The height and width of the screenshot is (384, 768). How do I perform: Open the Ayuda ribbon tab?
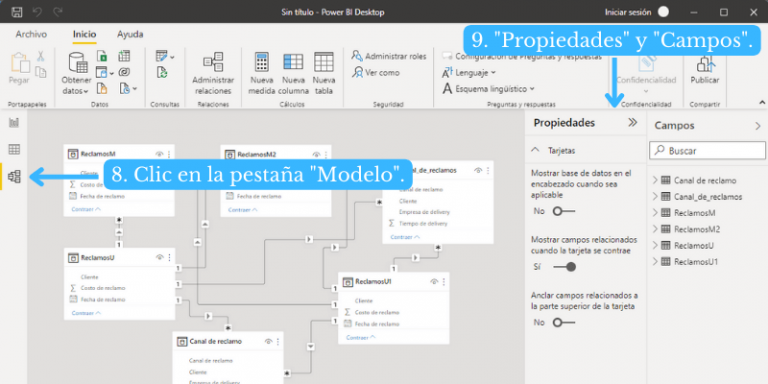tap(130, 34)
